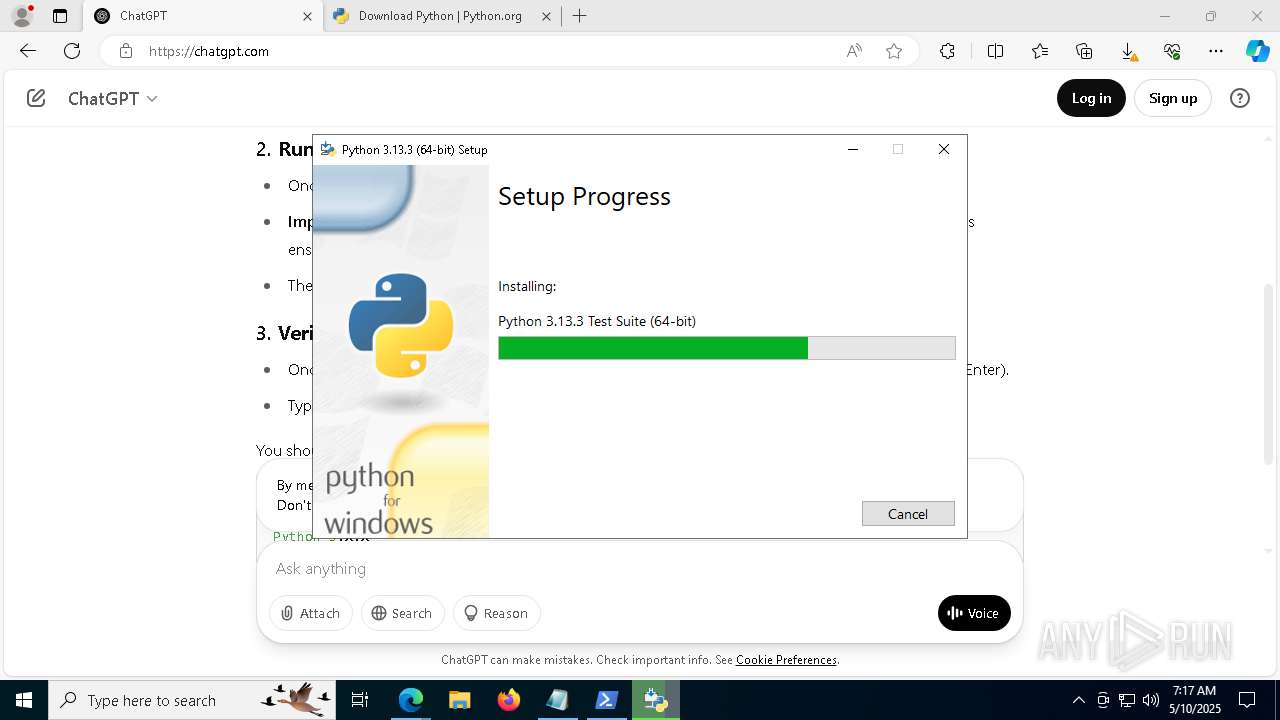
Task: Expand the ChatGPT model dropdown
Action: (113, 98)
